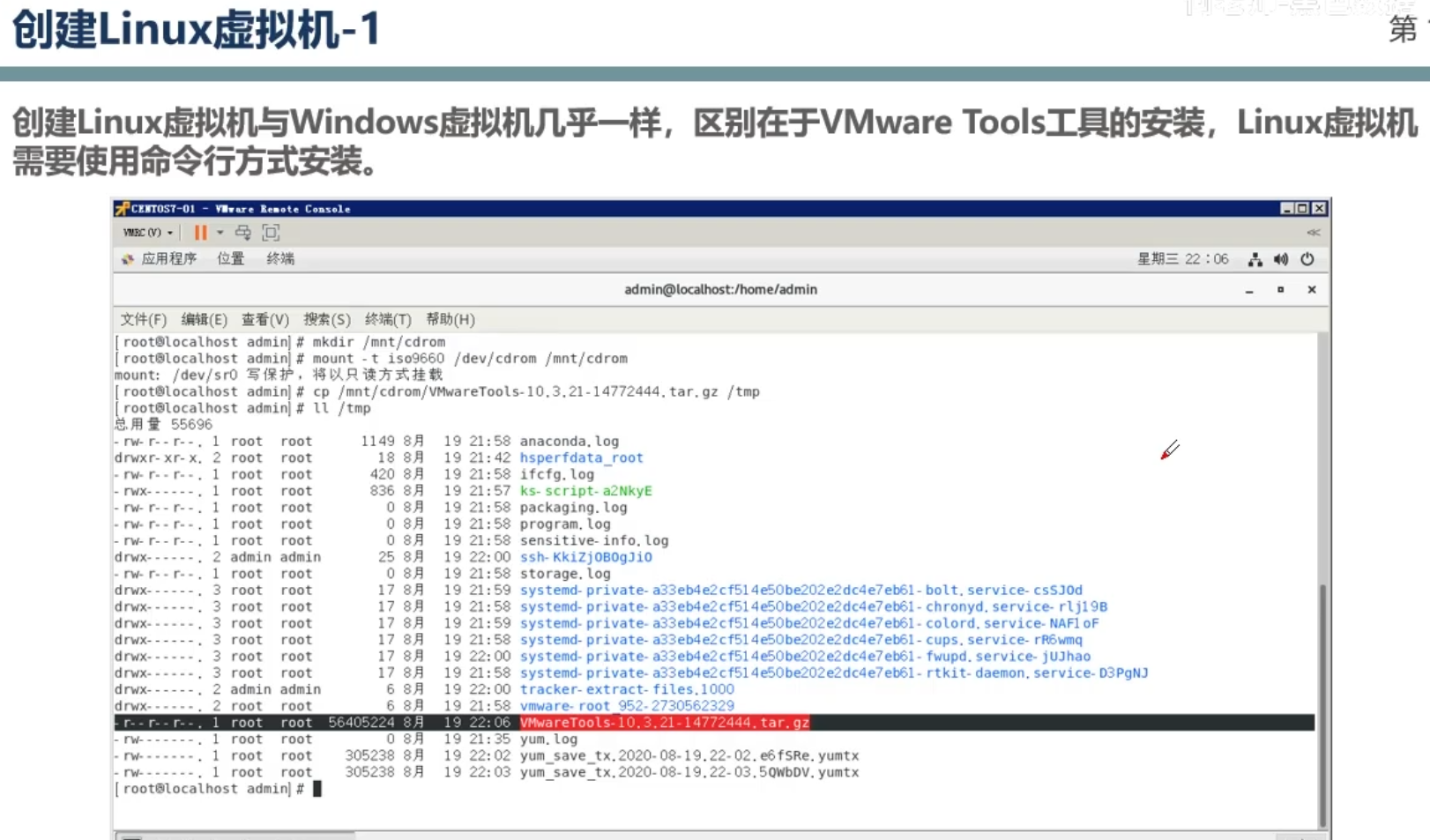
Task: Minimize the VMware Remote Console window
Action: click(x=1287, y=209)
